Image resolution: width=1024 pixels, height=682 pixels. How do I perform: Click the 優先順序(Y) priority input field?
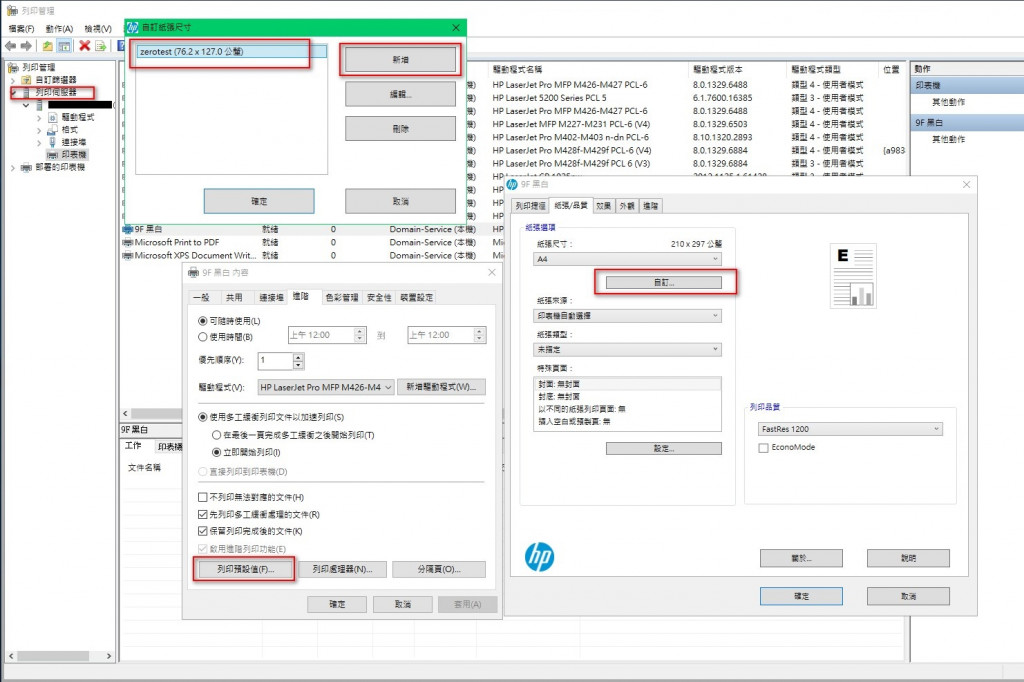point(275,361)
